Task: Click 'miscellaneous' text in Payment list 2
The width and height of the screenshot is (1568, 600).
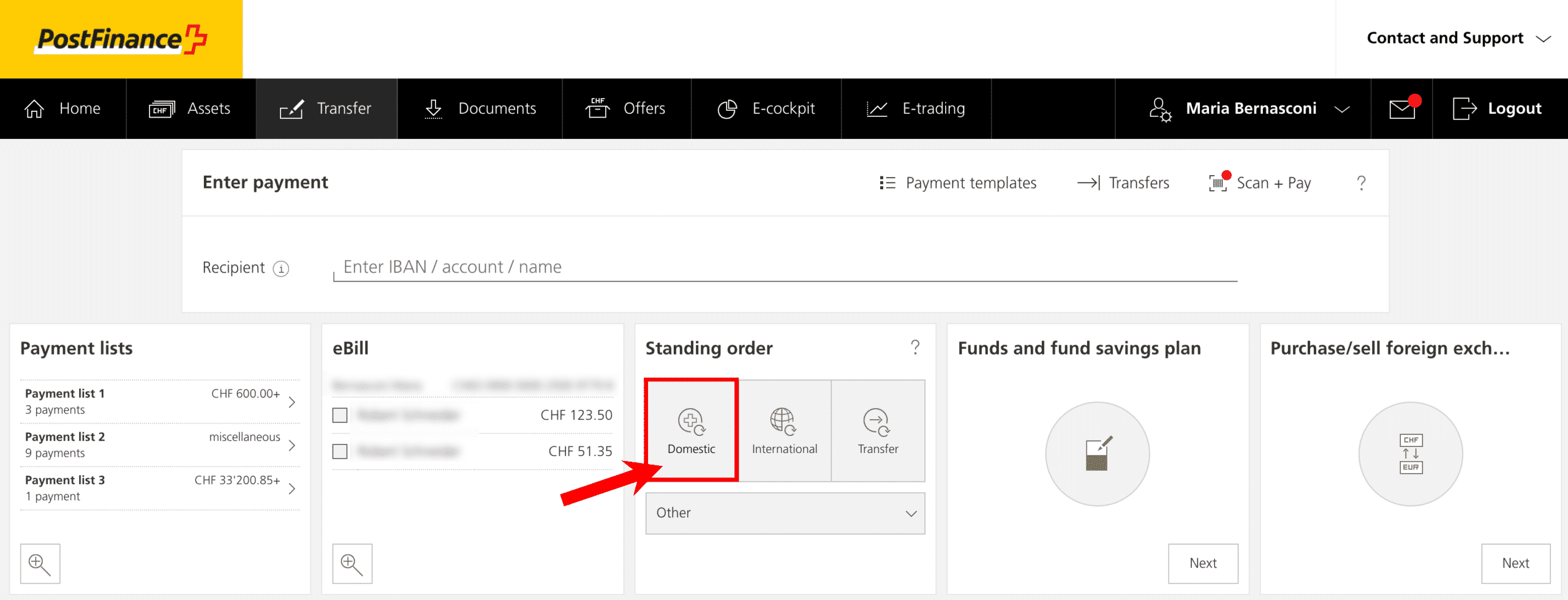Action: coord(244,437)
